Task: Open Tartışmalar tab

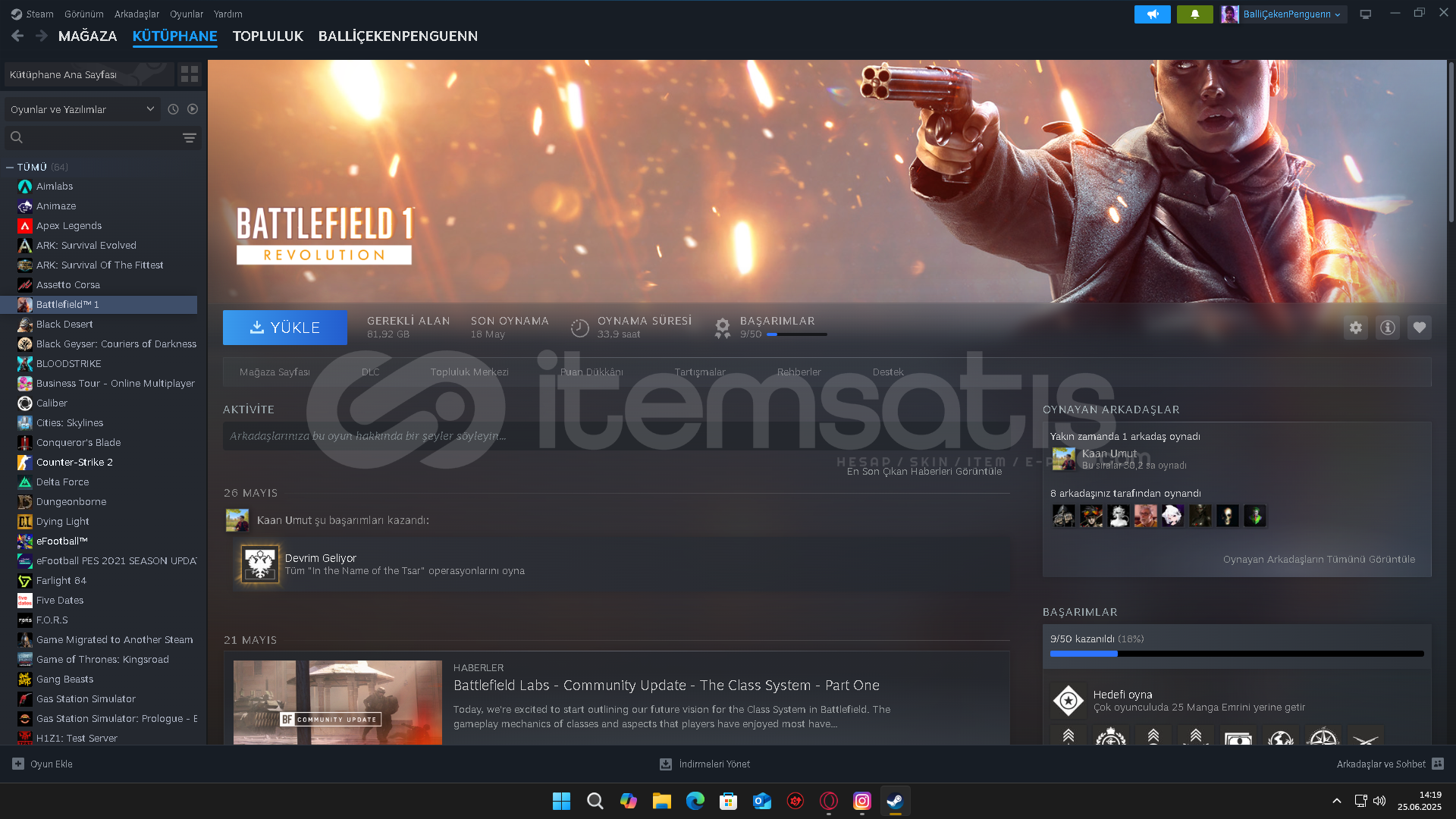Action: 700,372
